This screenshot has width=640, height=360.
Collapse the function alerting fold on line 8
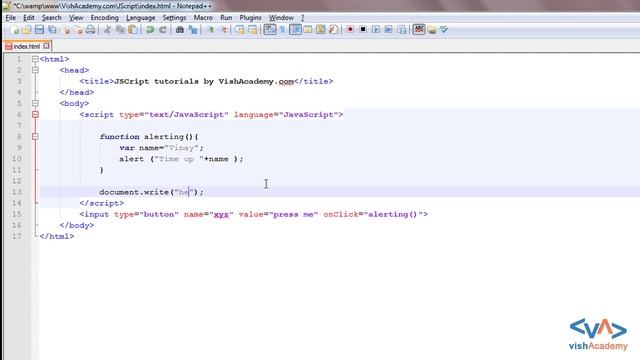pyautogui.click(x=36, y=136)
